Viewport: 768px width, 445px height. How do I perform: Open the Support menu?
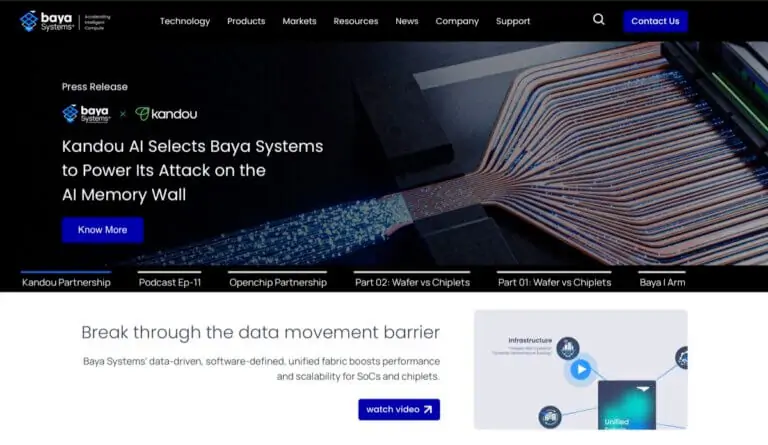coord(513,21)
